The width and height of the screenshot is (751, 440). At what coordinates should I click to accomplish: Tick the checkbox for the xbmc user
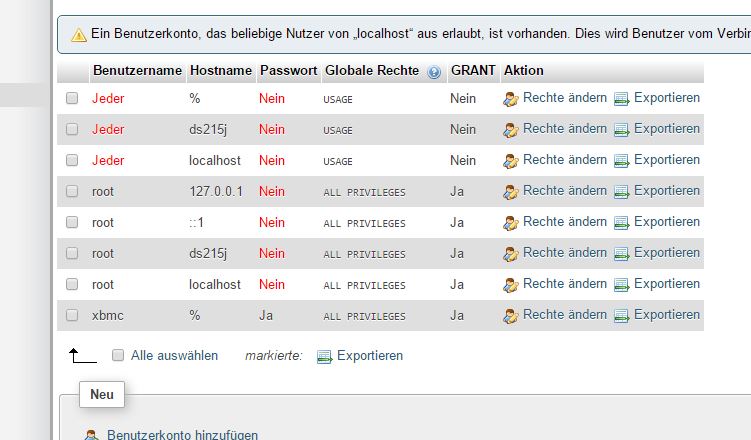(x=72, y=315)
